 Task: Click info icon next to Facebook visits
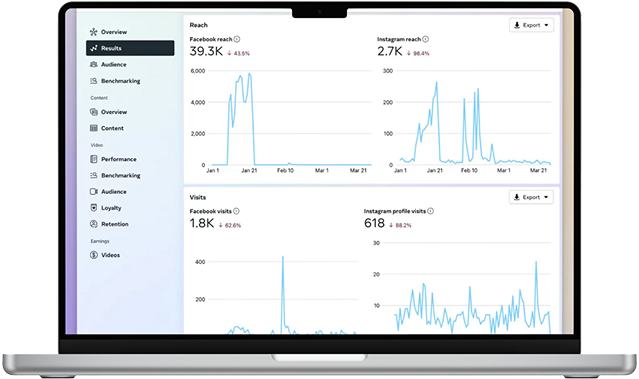click(x=236, y=211)
